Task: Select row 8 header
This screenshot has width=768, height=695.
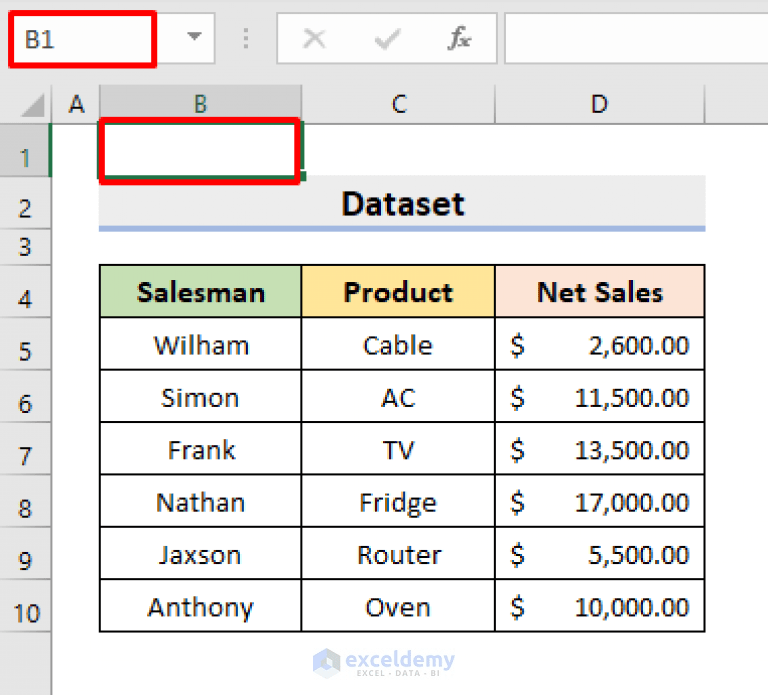Action: pyautogui.click(x=25, y=502)
